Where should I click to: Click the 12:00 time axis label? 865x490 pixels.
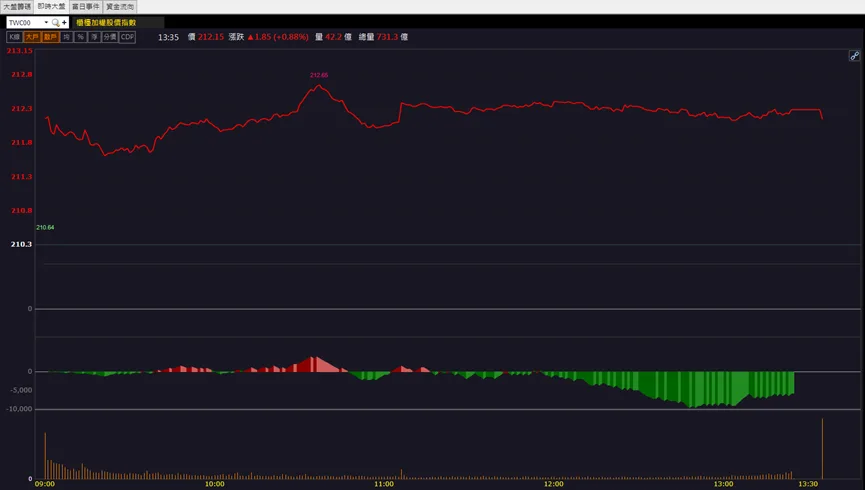pos(554,484)
